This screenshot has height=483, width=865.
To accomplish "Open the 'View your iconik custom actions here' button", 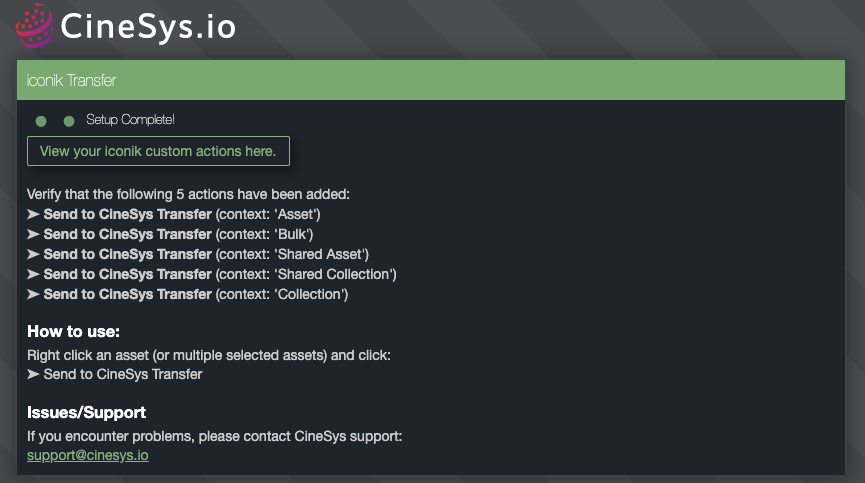I will point(158,152).
